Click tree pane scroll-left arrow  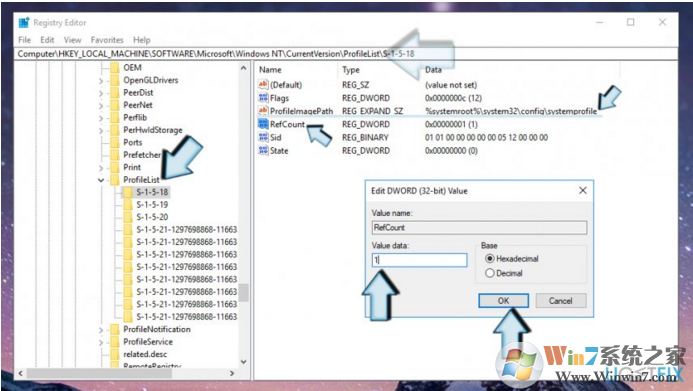21,373
